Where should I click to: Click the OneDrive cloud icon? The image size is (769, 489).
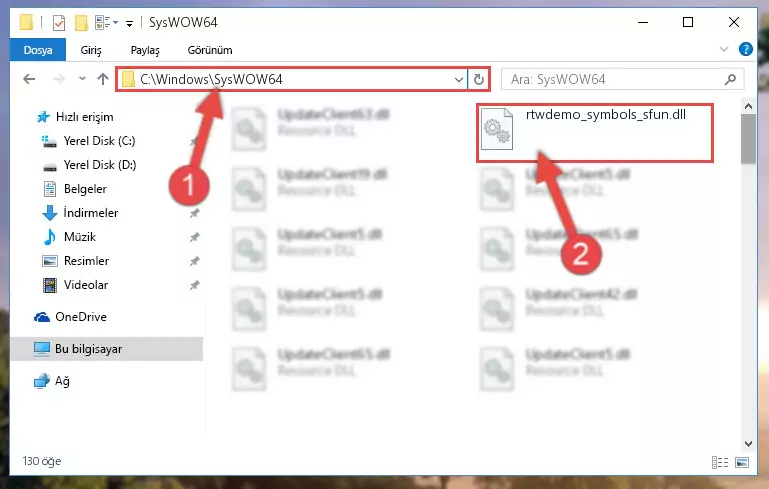click(42, 317)
